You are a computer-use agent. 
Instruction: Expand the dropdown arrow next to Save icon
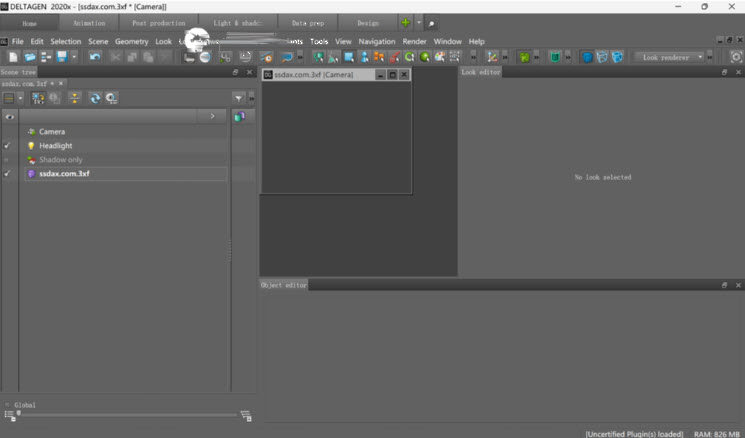[73, 57]
